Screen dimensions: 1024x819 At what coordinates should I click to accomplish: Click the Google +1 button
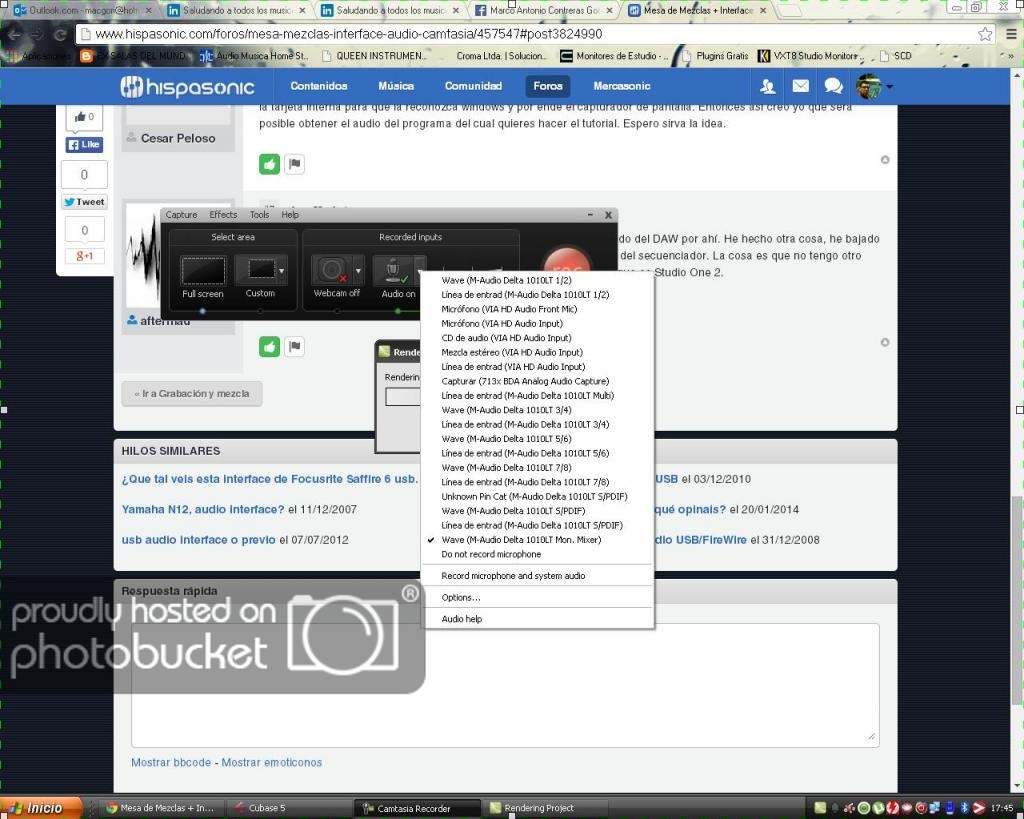[84, 256]
